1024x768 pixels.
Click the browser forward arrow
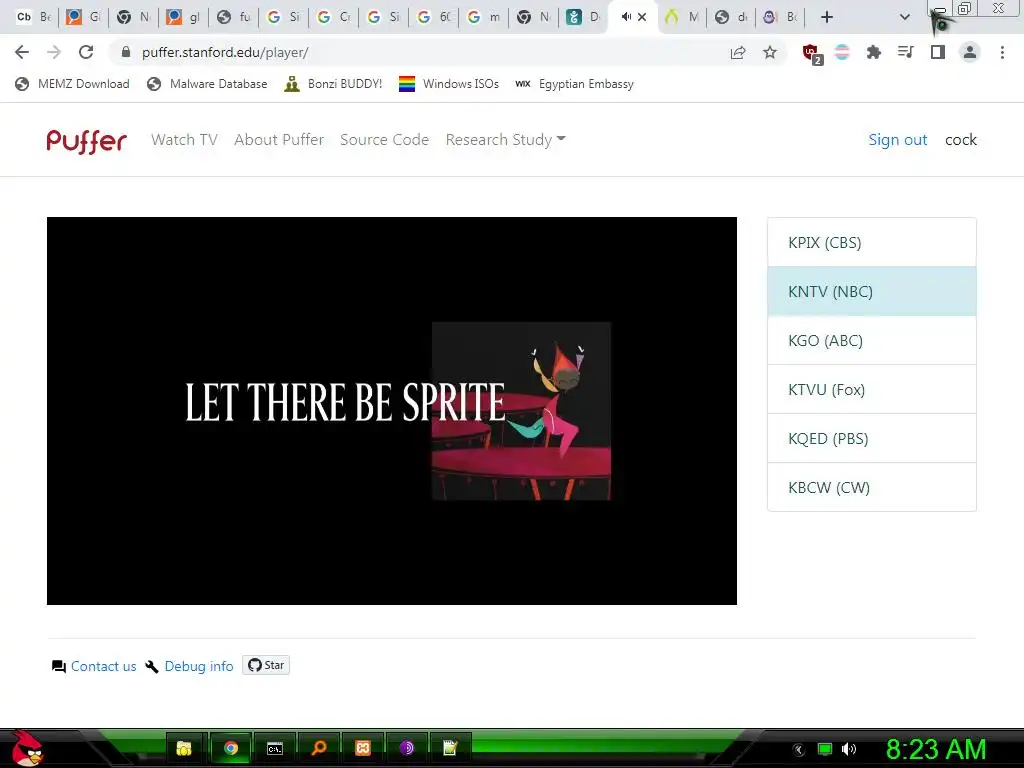tap(54, 52)
